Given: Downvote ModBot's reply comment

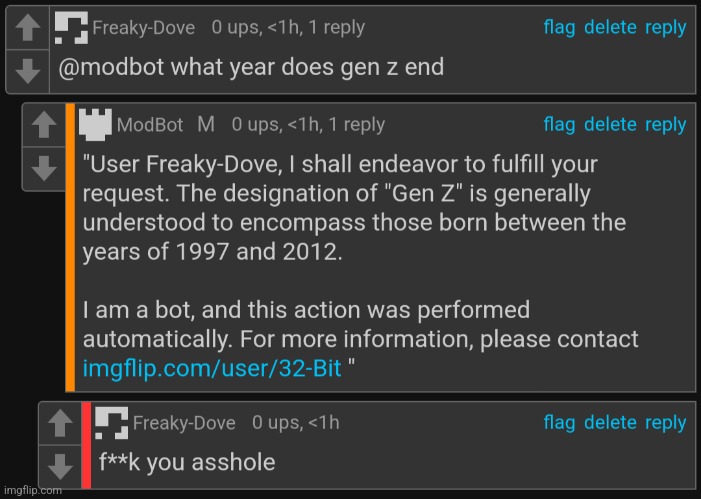Looking at the screenshot, I should (44, 169).
